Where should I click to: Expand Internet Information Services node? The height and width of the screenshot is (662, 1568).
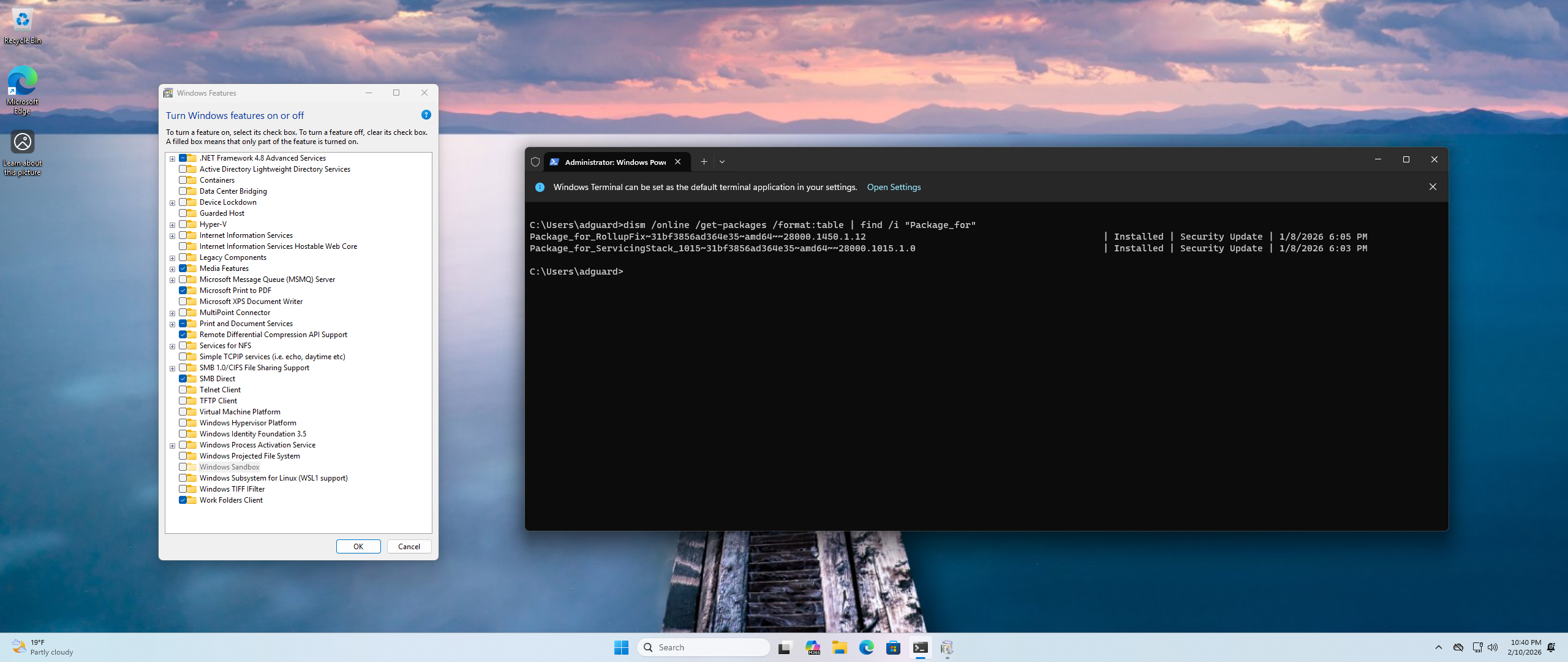pyautogui.click(x=173, y=236)
